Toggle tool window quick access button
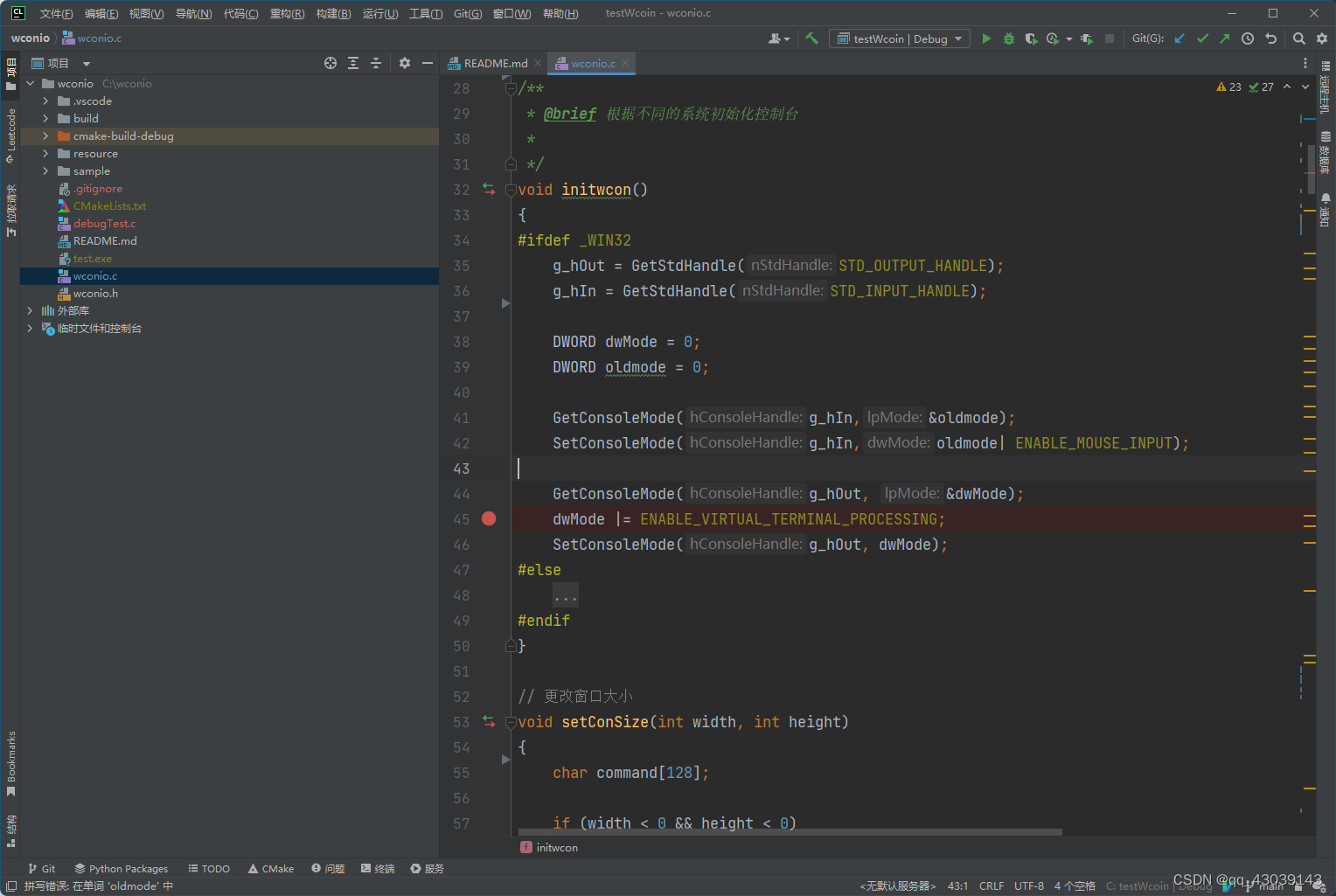Screen dimensions: 1336x896 pos(11,886)
